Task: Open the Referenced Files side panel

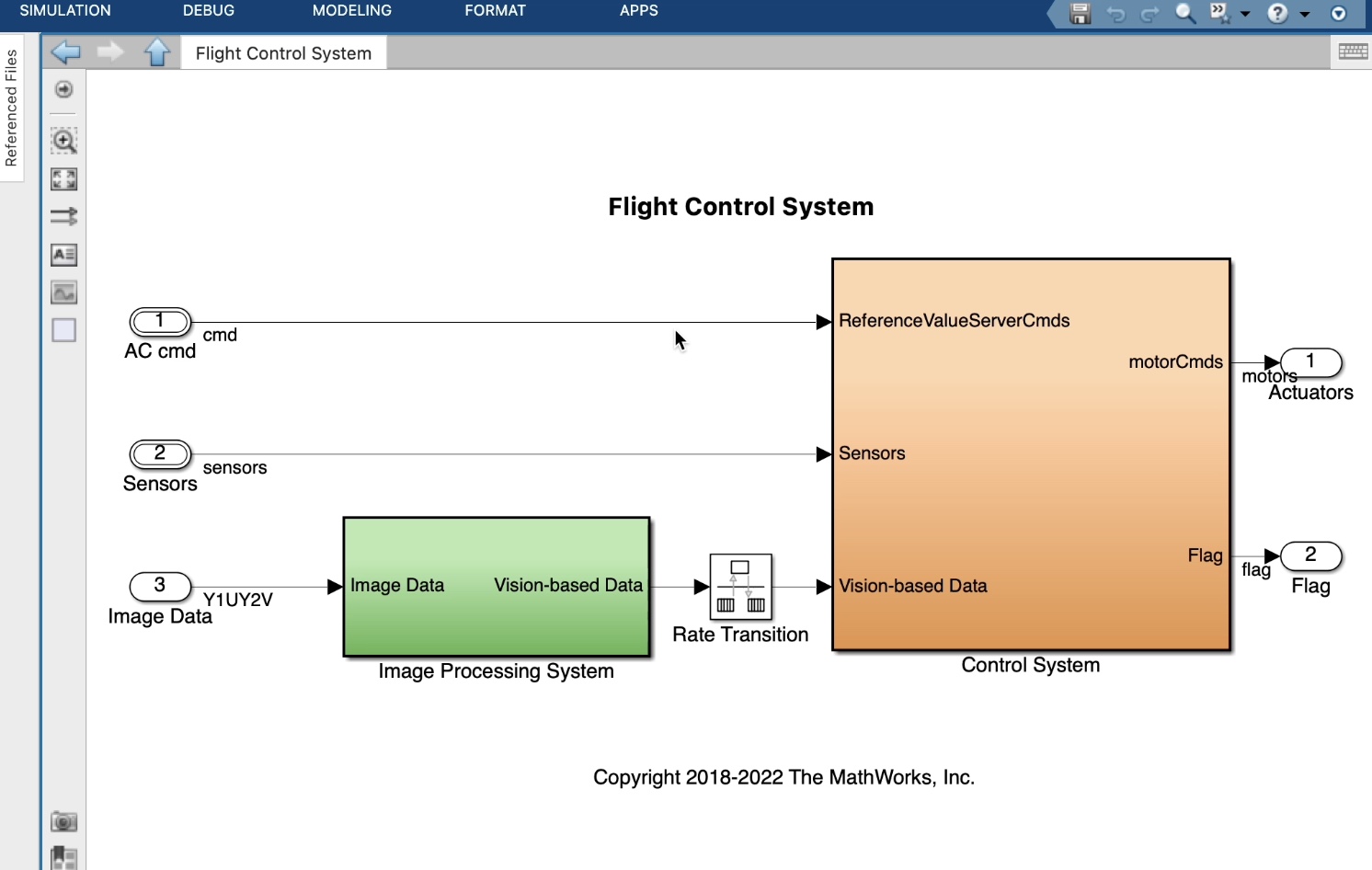Action: 11,108
